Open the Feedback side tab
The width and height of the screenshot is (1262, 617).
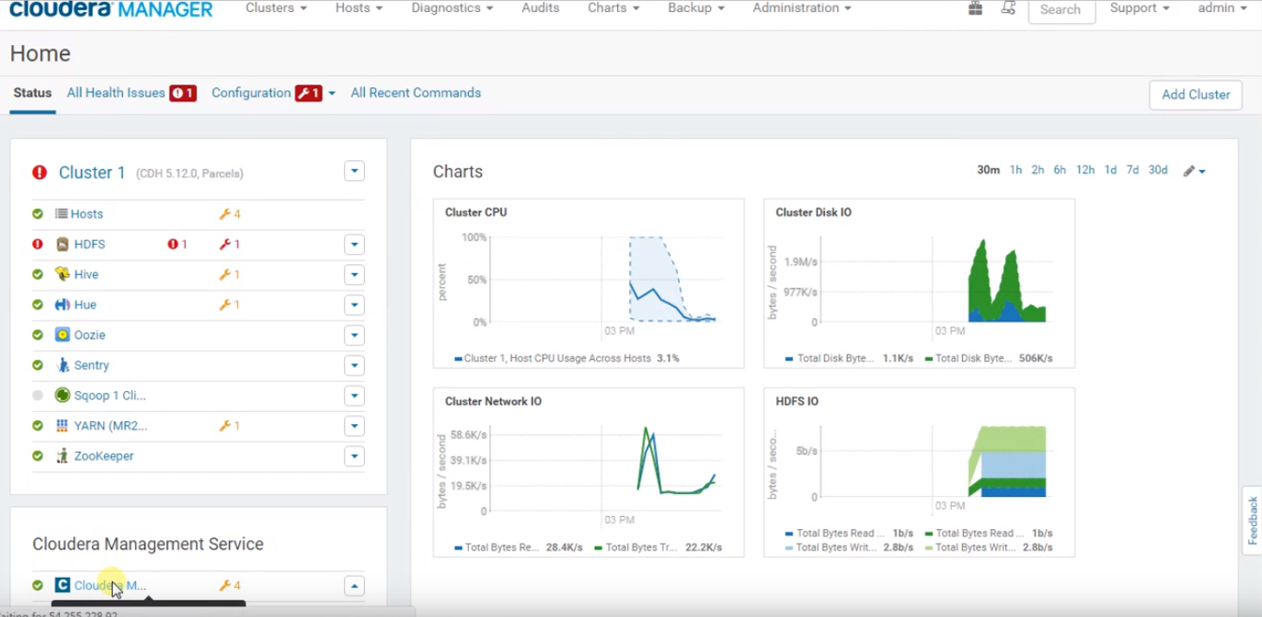click(1252, 519)
